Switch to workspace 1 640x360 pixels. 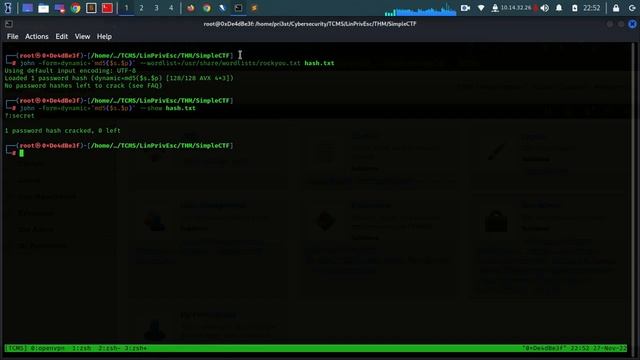[x=126, y=8]
